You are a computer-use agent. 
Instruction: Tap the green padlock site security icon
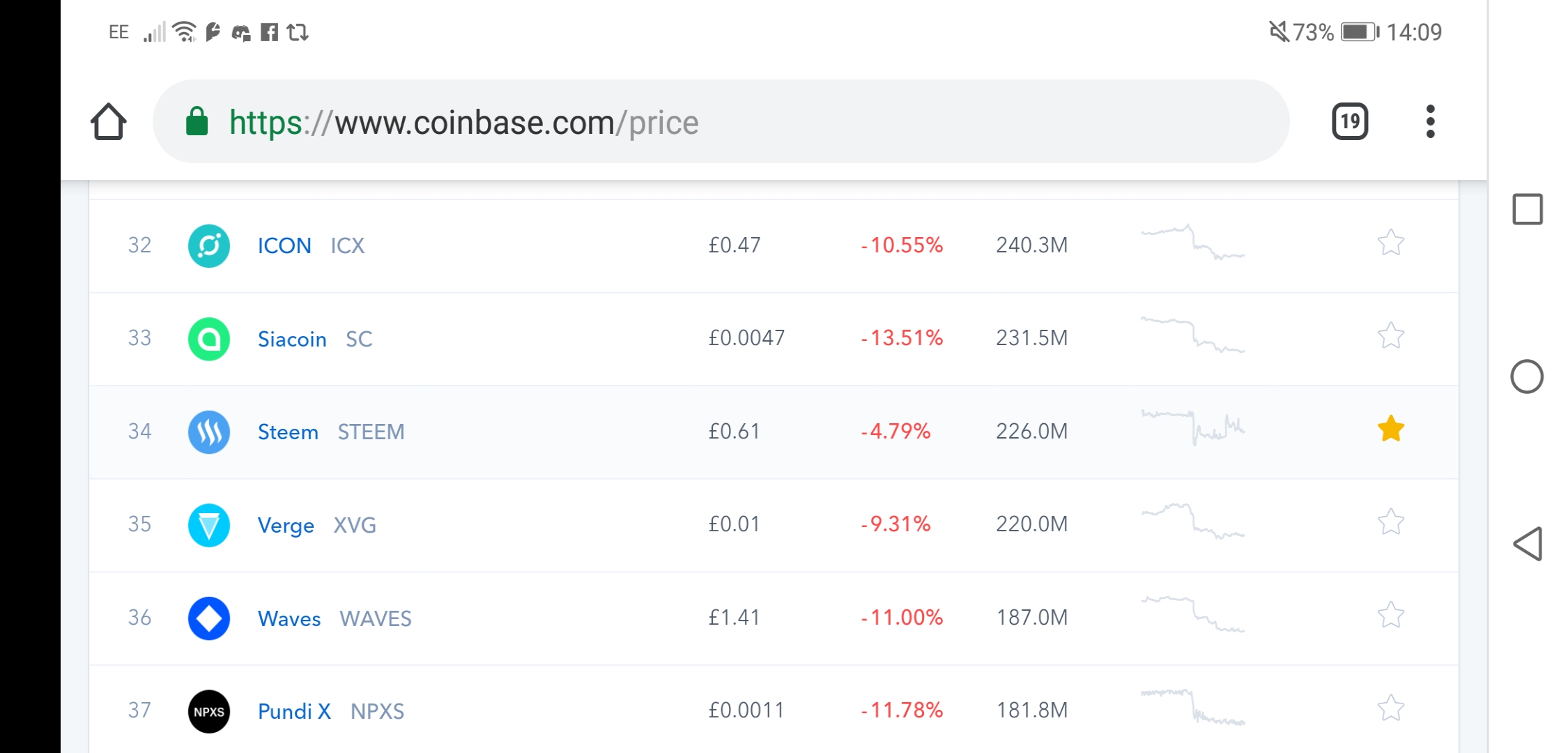[197, 121]
